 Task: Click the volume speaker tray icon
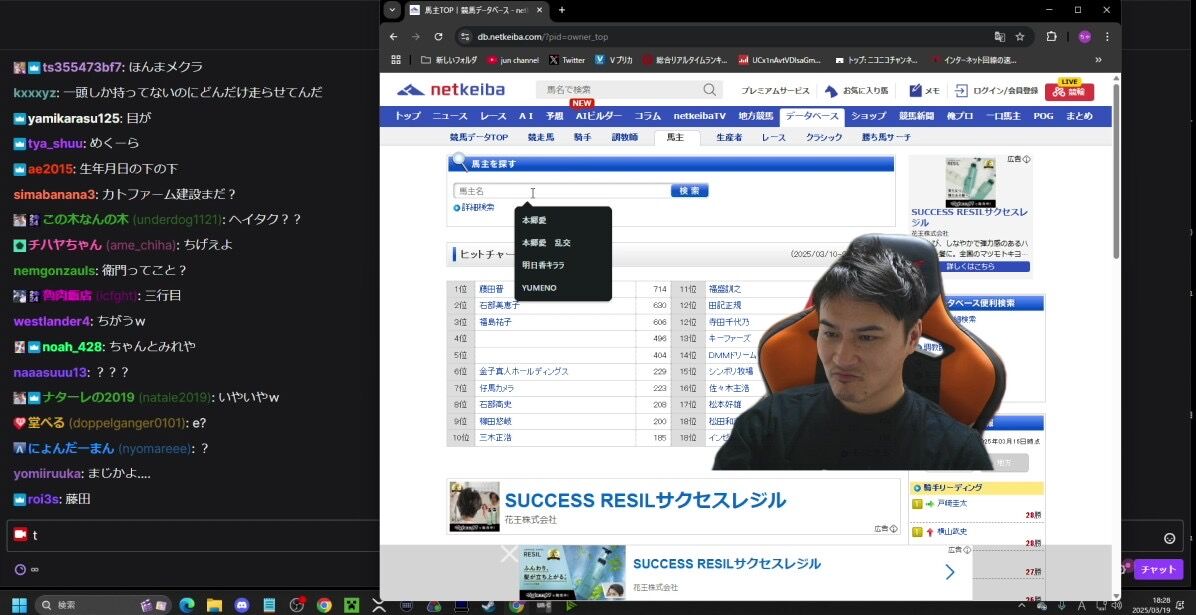(x=1117, y=605)
